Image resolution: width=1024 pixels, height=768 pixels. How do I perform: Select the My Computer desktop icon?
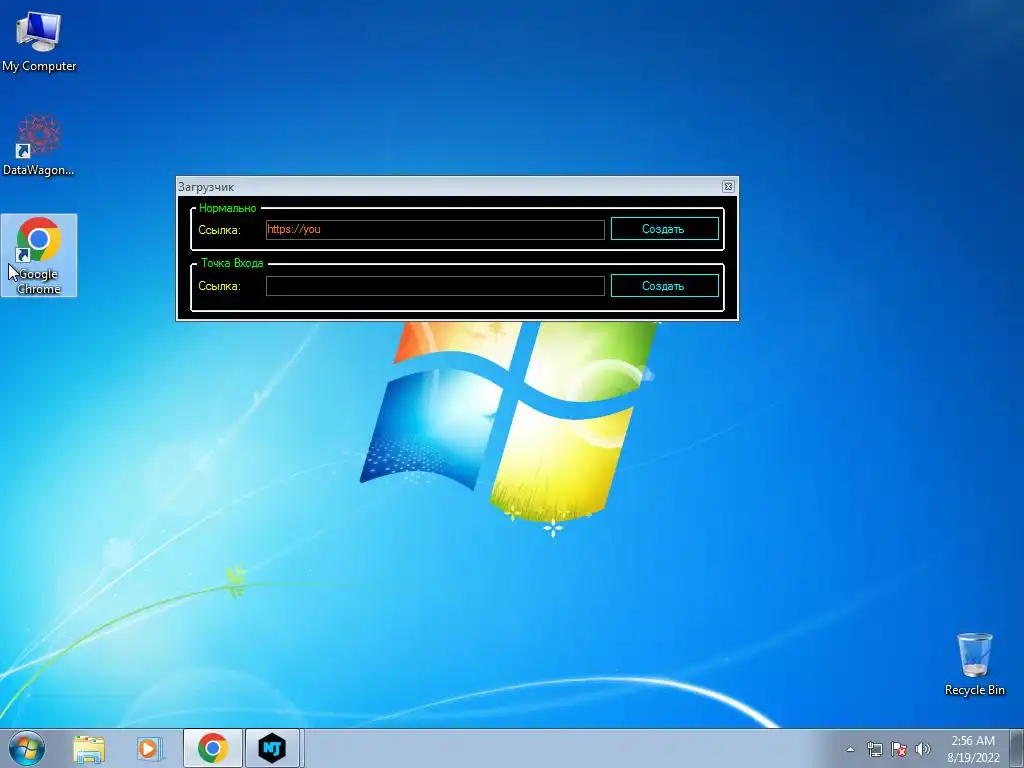[39, 42]
